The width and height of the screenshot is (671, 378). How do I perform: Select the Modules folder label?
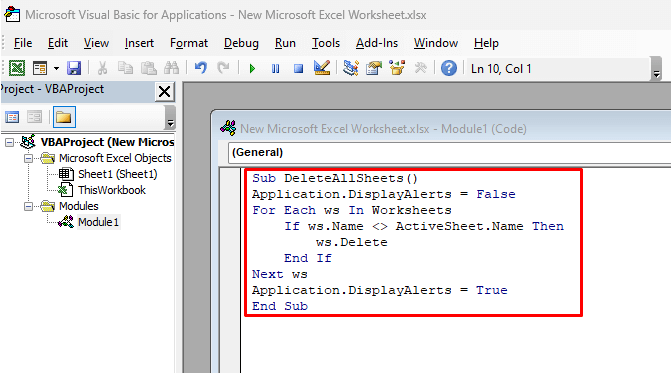point(79,206)
